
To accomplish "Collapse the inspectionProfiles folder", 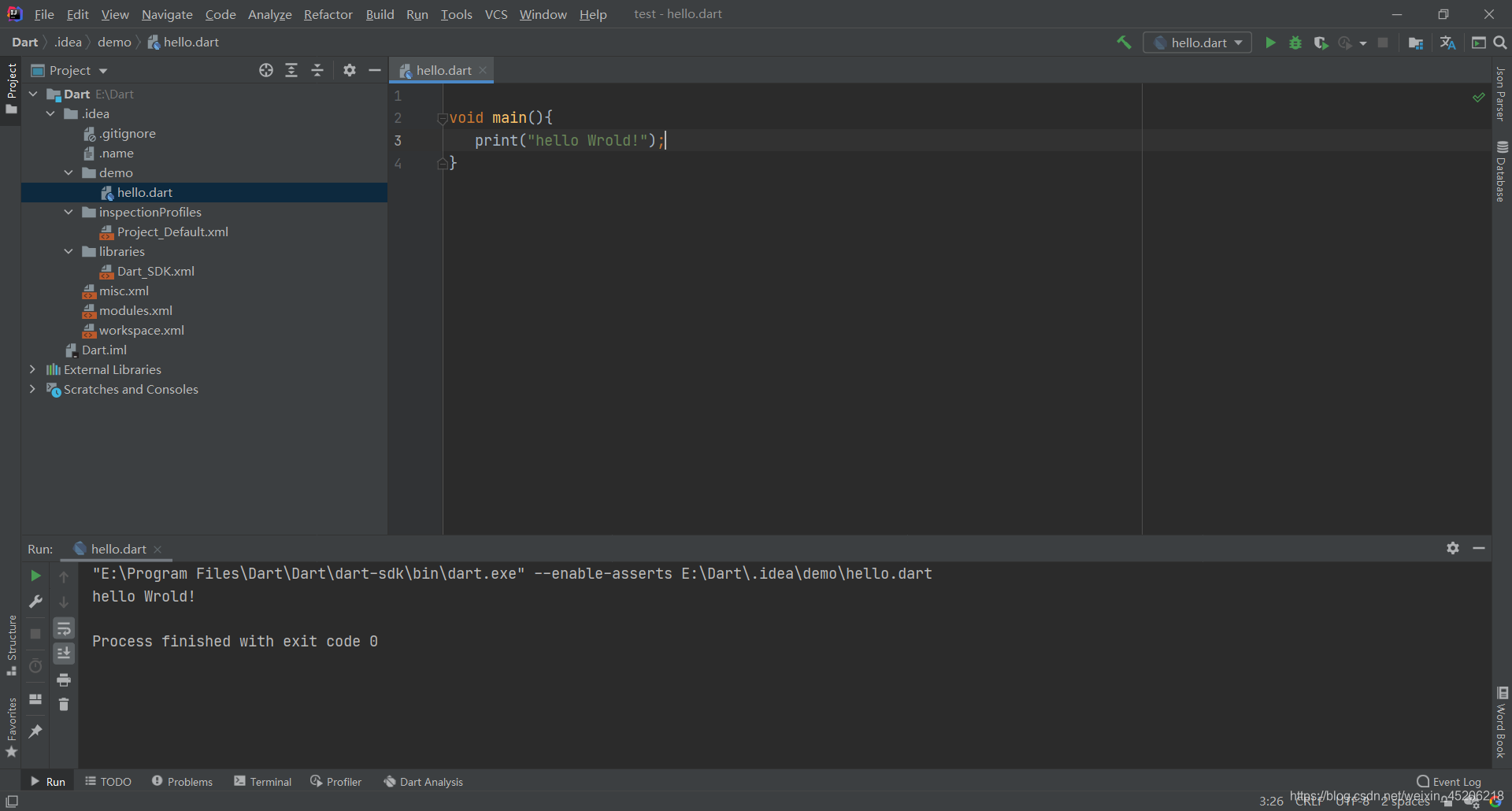I will tap(69, 212).
